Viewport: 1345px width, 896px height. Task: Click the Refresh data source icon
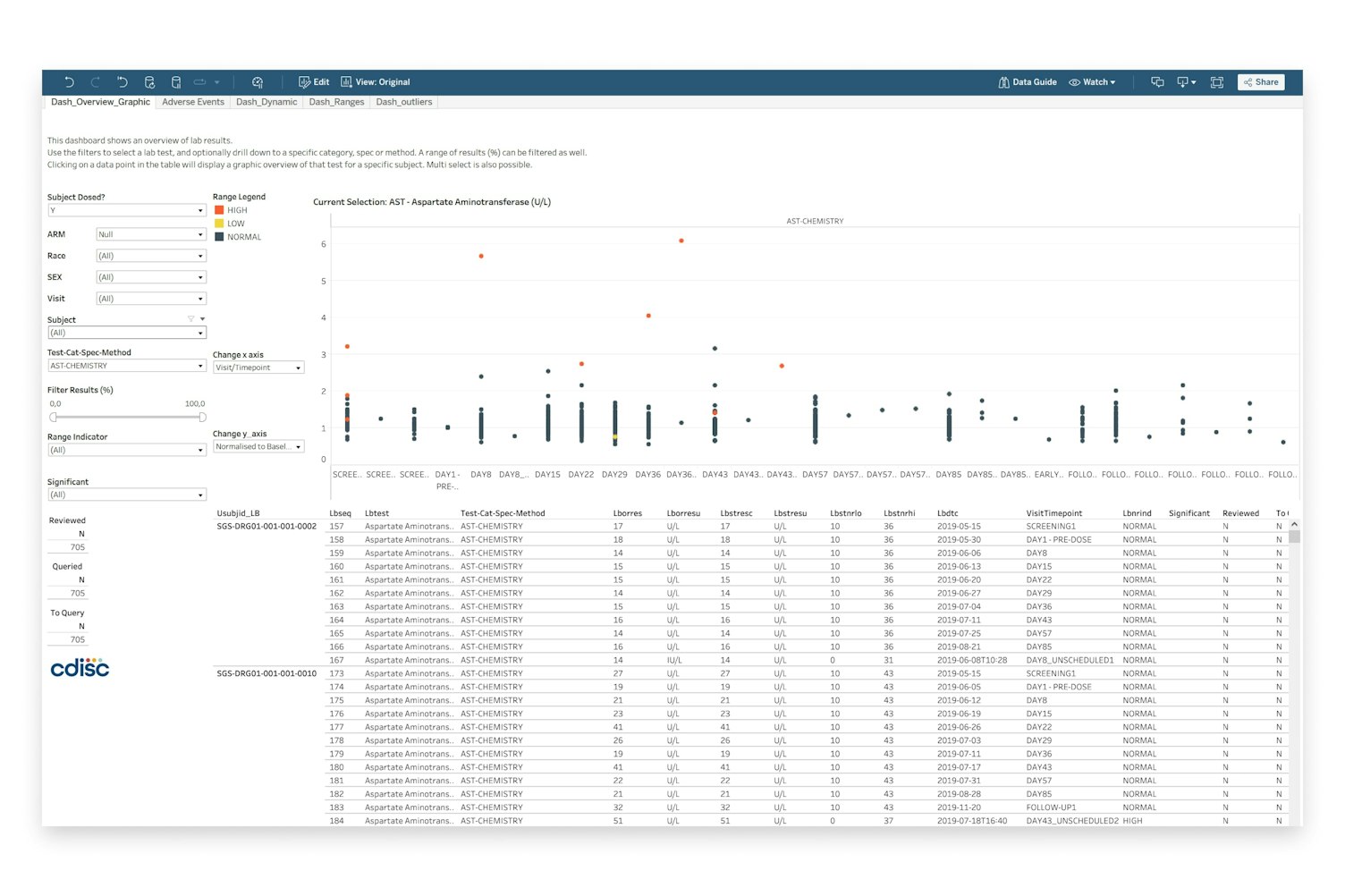pyautogui.click(x=149, y=82)
